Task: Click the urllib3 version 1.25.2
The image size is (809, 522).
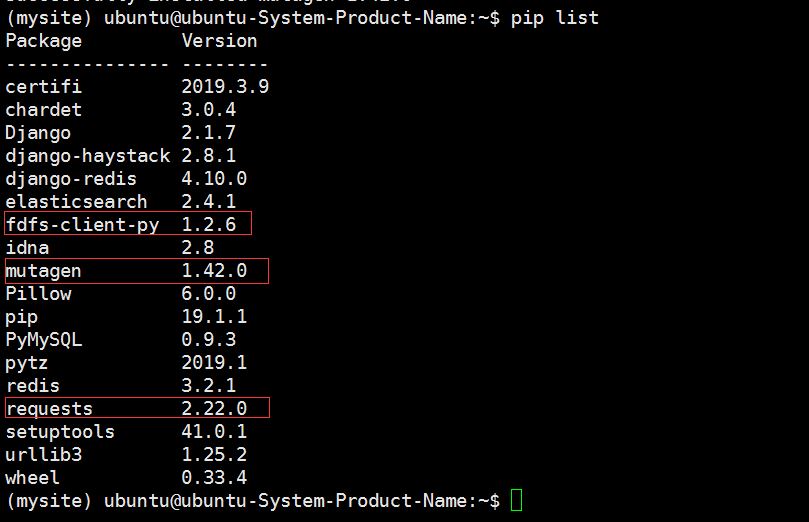Action: [214, 455]
